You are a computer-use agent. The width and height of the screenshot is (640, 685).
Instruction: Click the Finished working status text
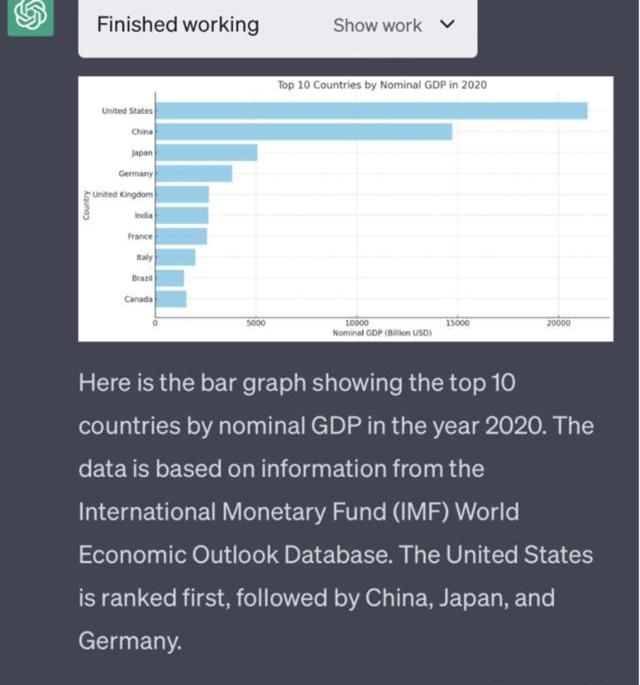tap(178, 24)
